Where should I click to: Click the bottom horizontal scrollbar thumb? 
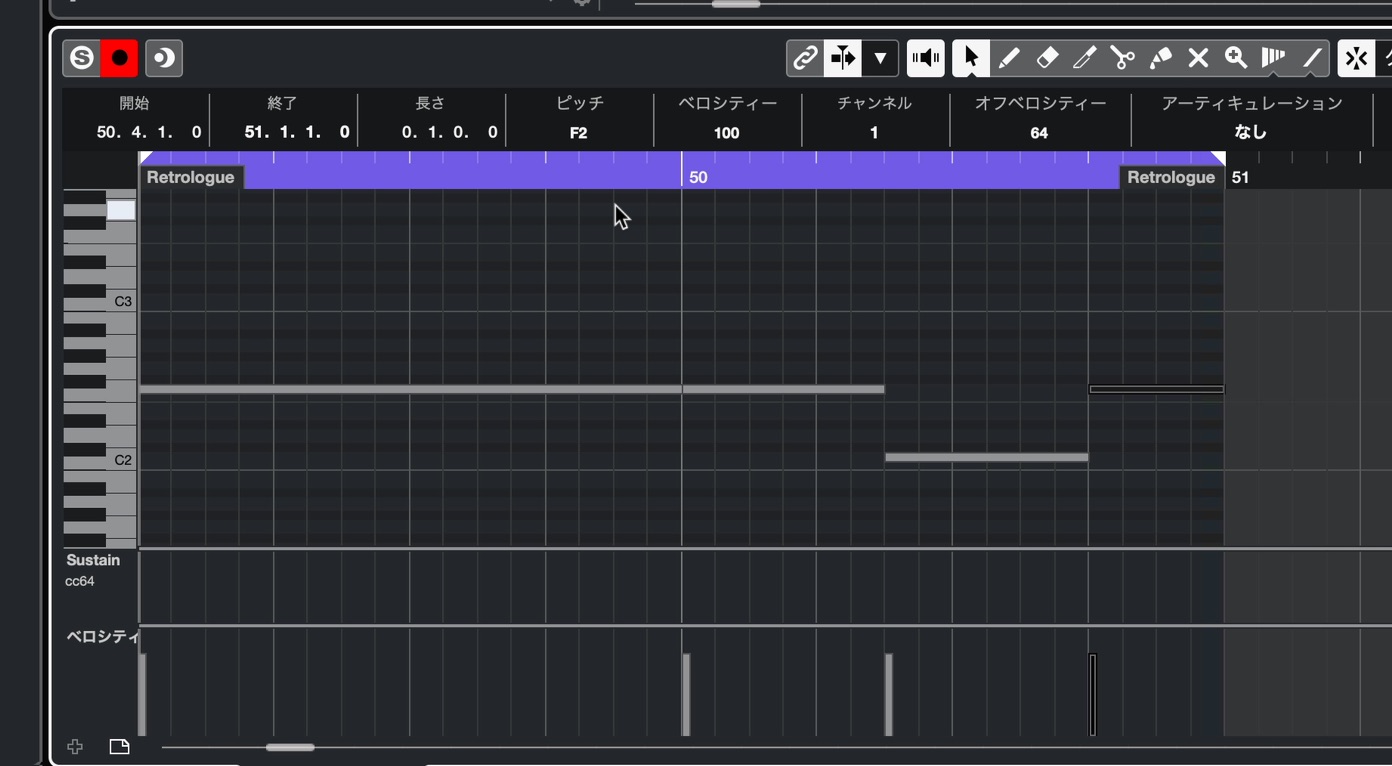(290, 747)
